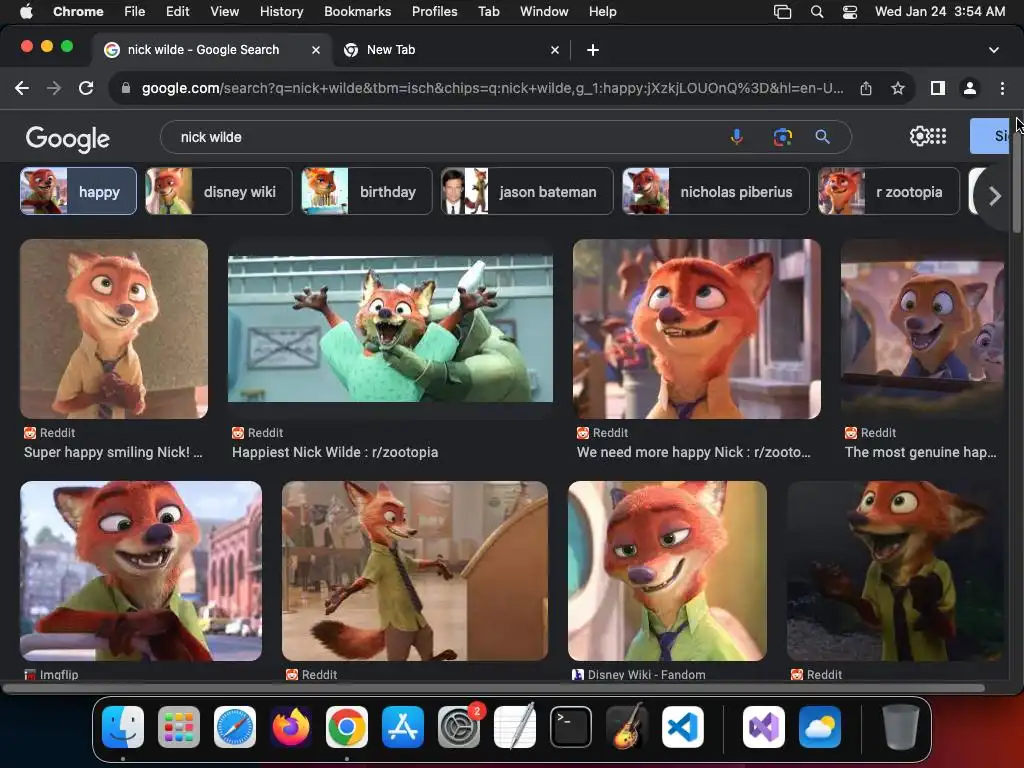Open the Trash in the dock

901,727
